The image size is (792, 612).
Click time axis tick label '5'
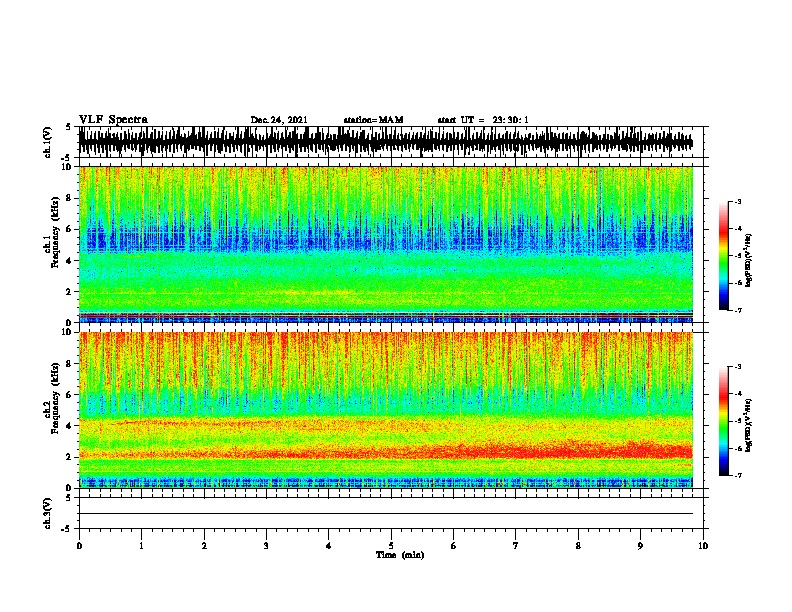pos(391,546)
